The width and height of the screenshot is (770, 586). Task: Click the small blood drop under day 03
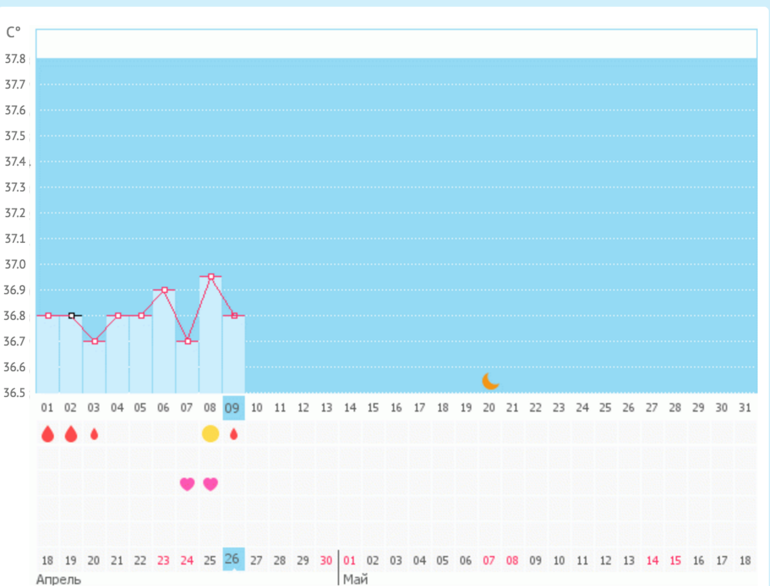(x=94, y=434)
